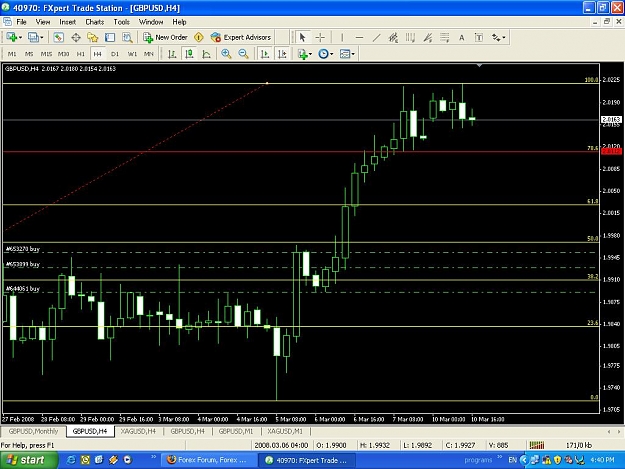Switch chart to M15 timeframe
Image resolution: width=625 pixels, height=469 pixels.
coord(46,54)
